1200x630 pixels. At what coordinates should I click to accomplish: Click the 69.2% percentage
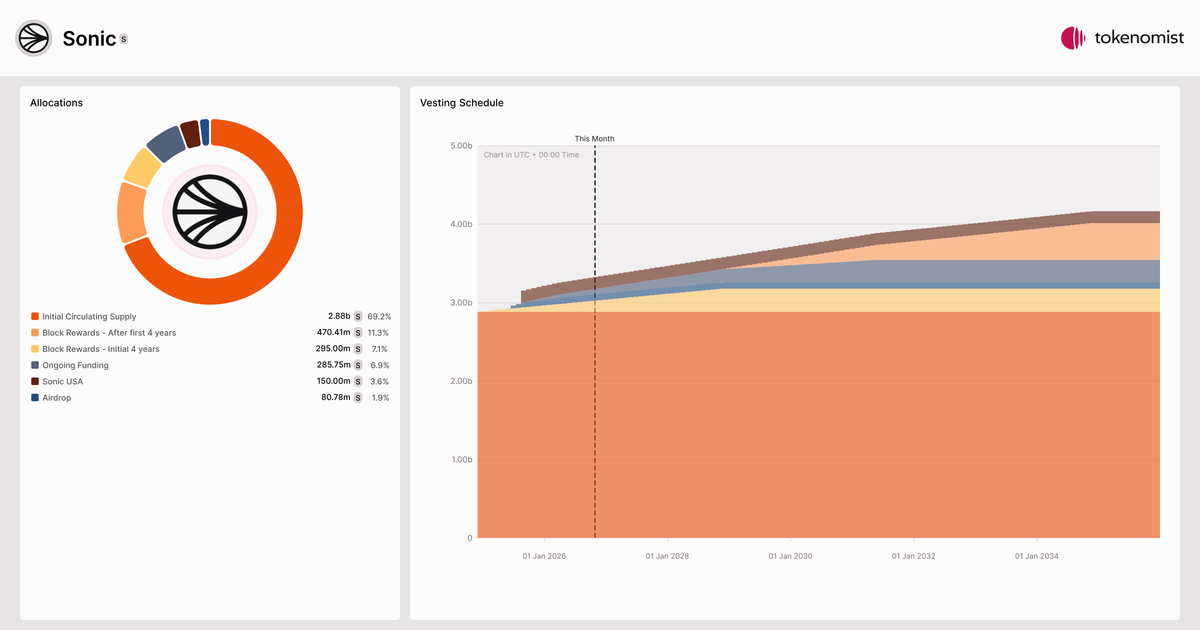(x=379, y=316)
